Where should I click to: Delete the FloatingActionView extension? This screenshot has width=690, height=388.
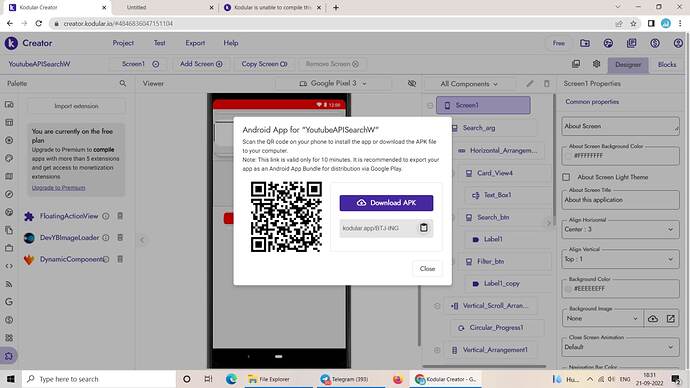click(x=120, y=216)
